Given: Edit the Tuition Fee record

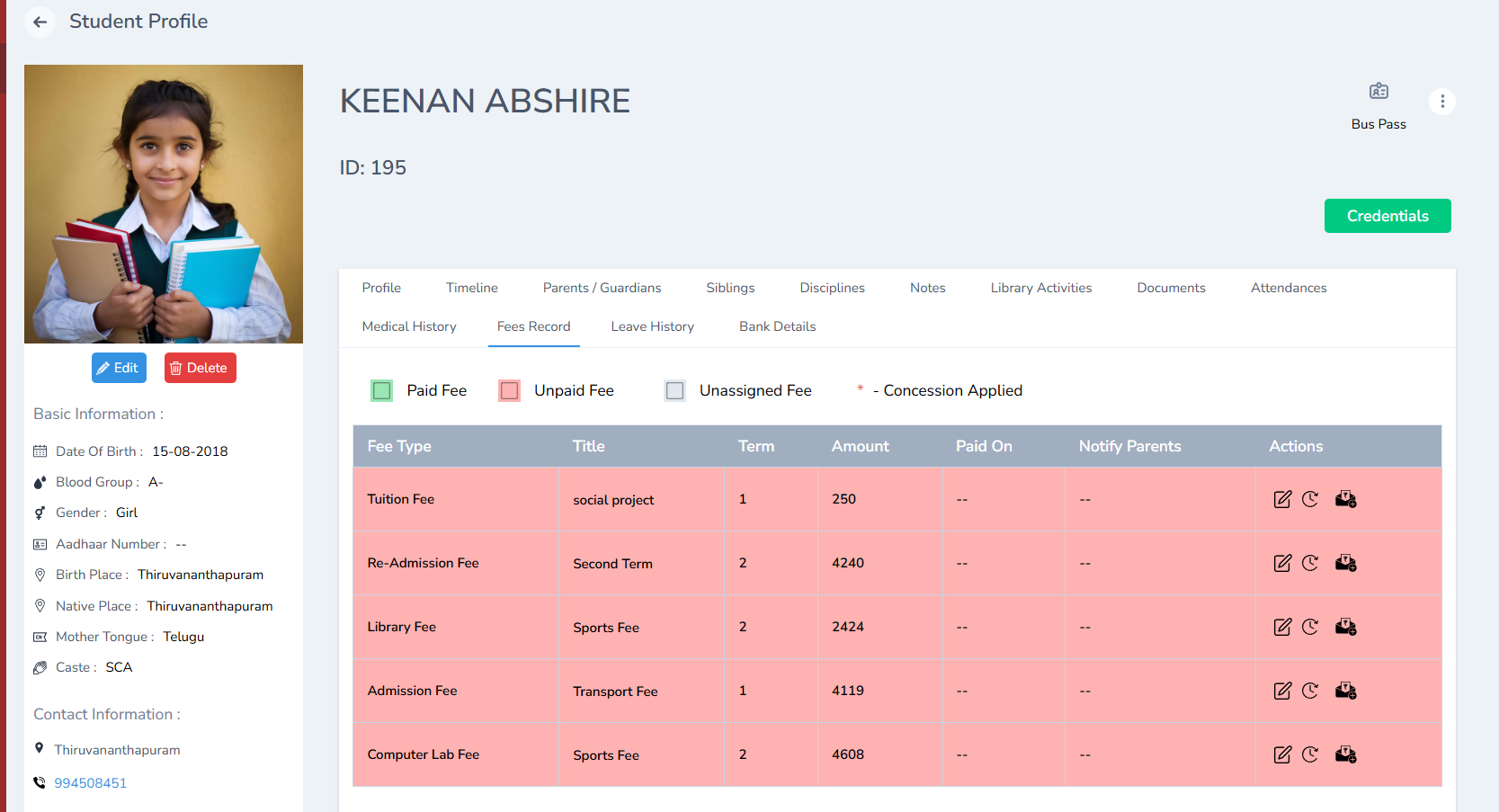Looking at the screenshot, I should coord(1282,499).
